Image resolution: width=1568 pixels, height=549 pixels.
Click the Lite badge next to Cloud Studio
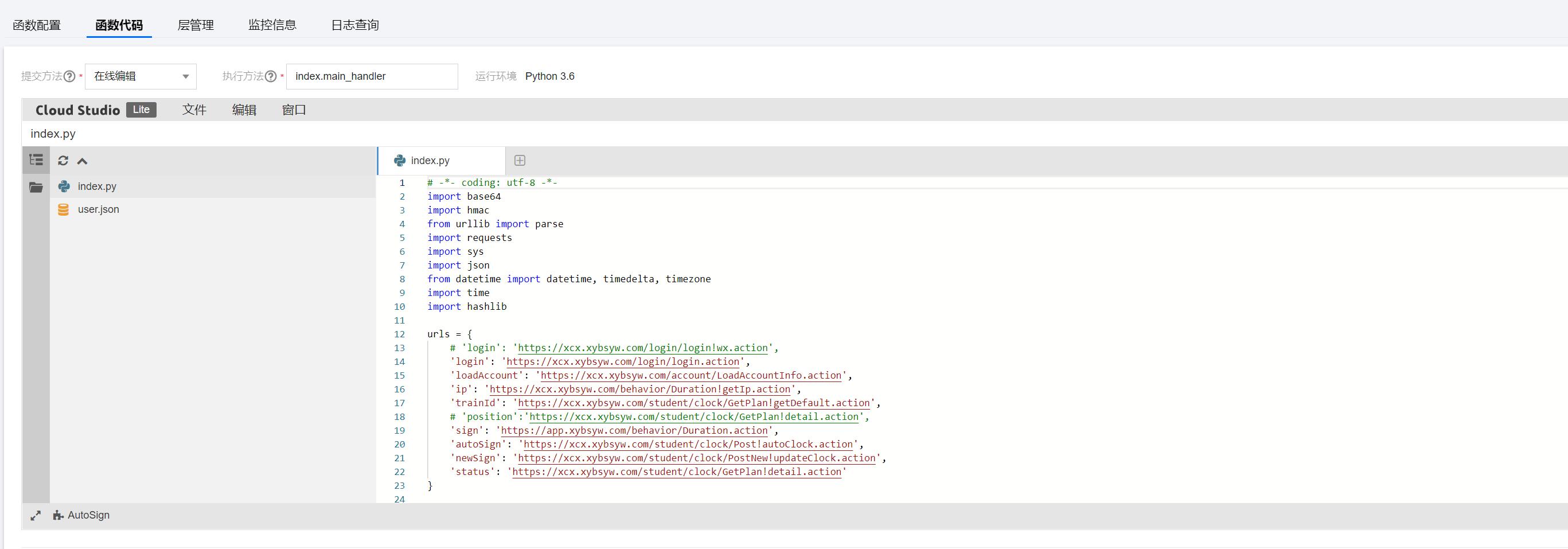point(141,110)
